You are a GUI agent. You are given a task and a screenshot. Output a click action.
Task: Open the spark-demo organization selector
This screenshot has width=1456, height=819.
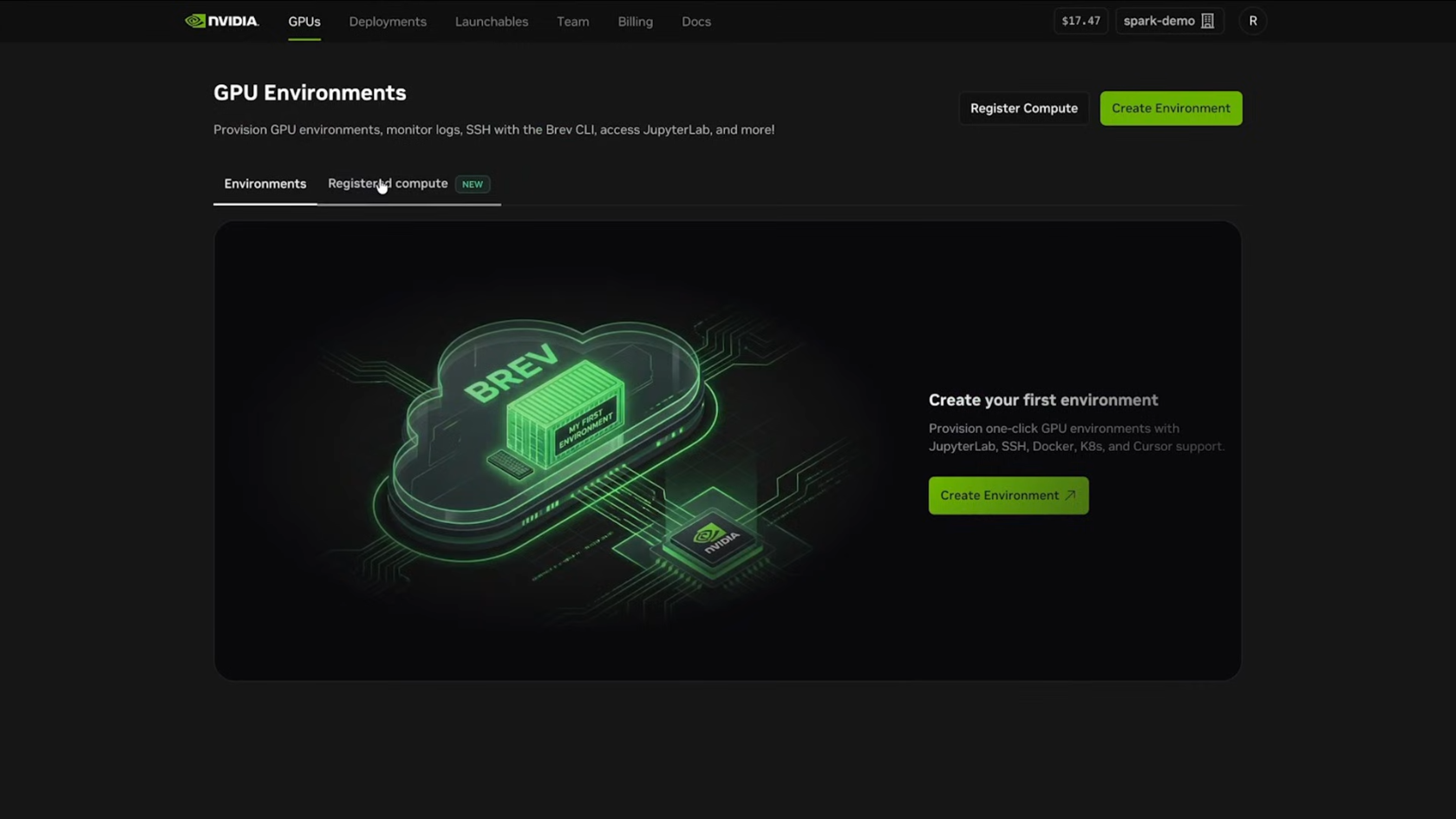click(1169, 21)
